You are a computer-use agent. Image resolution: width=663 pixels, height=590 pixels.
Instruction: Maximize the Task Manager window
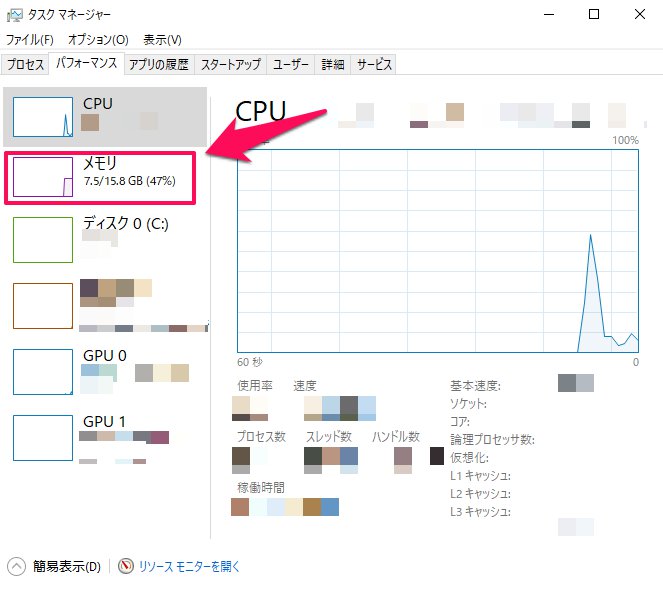pyautogui.click(x=594, y=14)
